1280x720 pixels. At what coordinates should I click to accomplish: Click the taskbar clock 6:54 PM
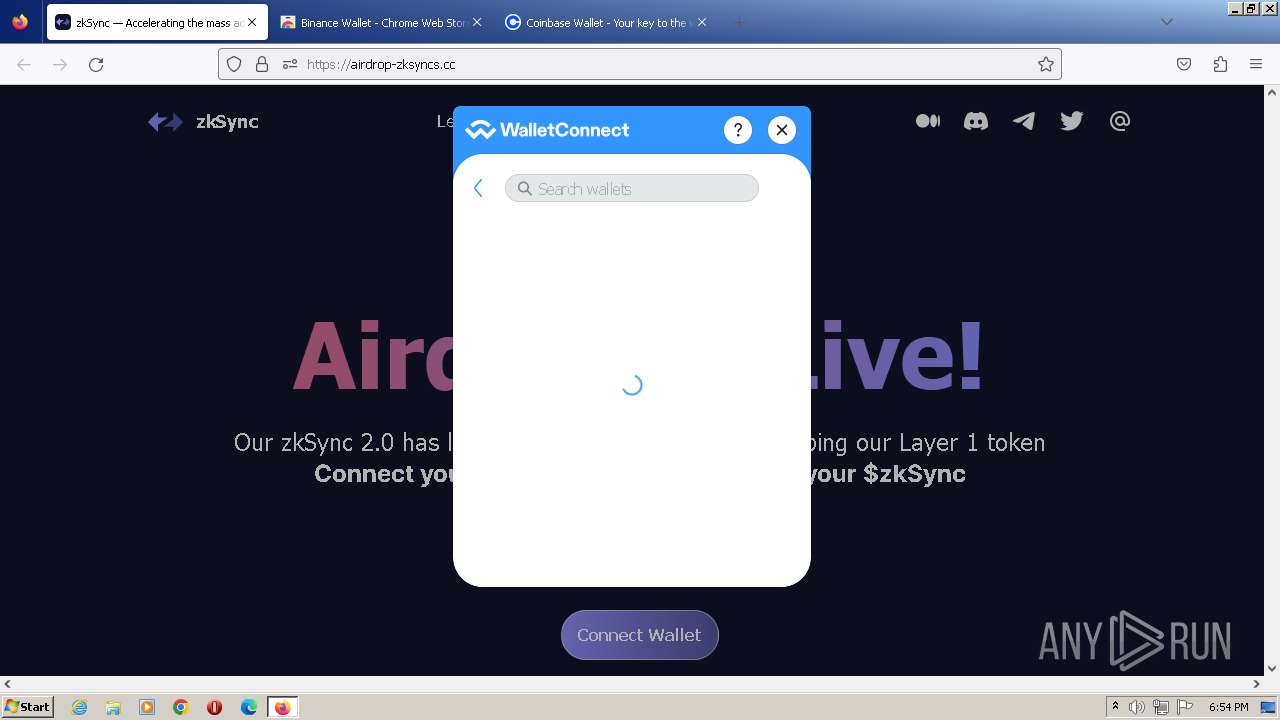pos(1228,707)
